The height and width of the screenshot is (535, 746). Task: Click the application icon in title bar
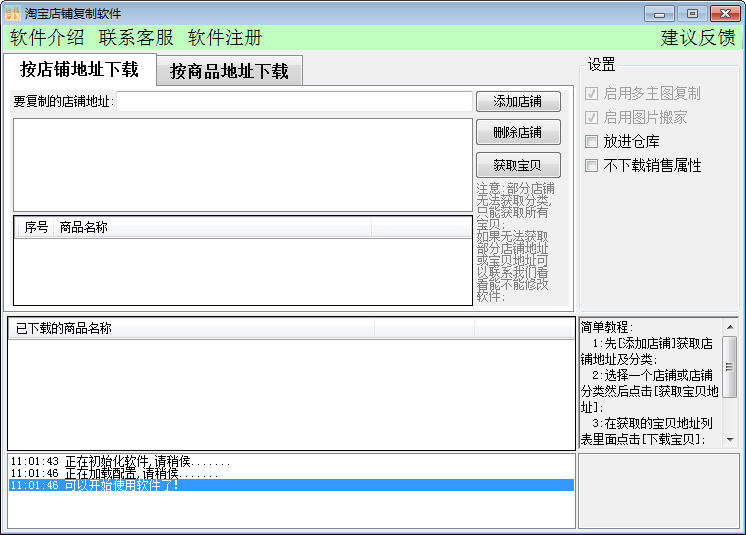(12, 13)
